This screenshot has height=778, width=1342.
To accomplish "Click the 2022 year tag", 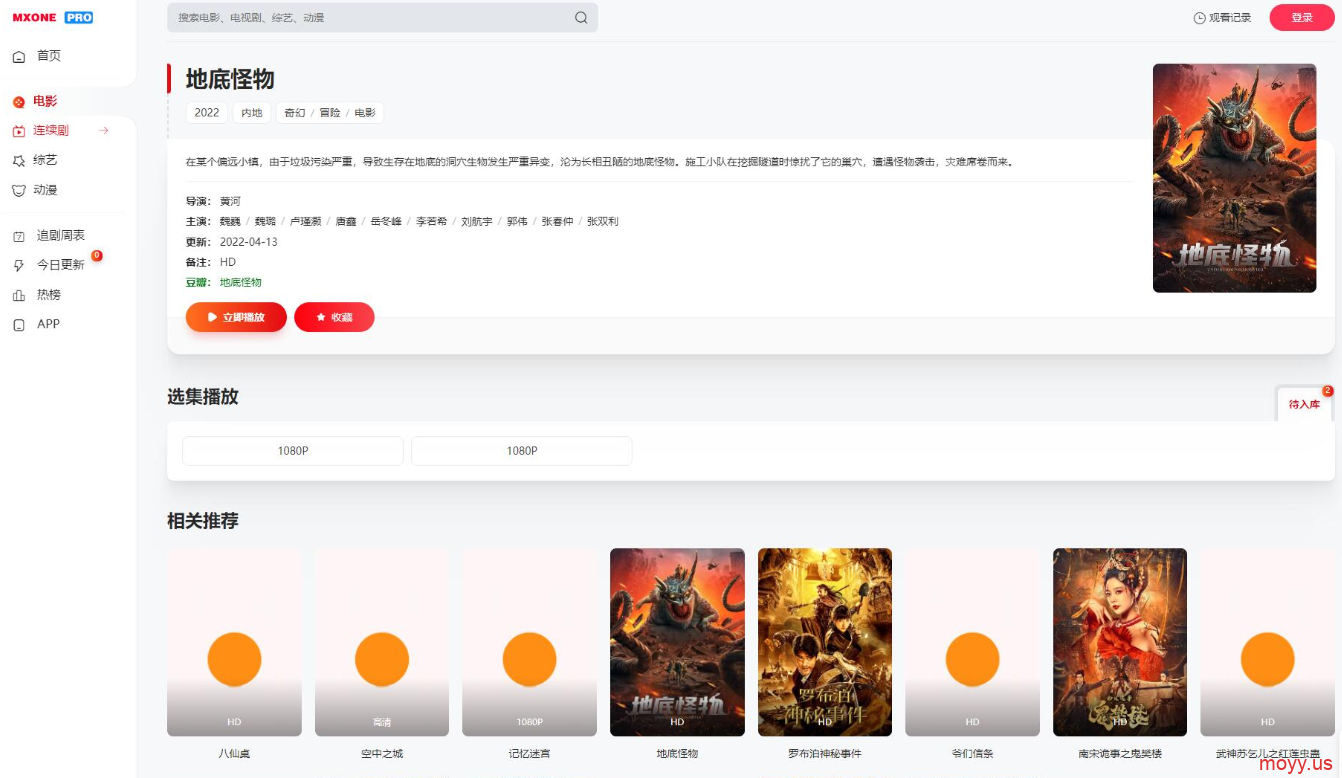I will pos(207,113).
